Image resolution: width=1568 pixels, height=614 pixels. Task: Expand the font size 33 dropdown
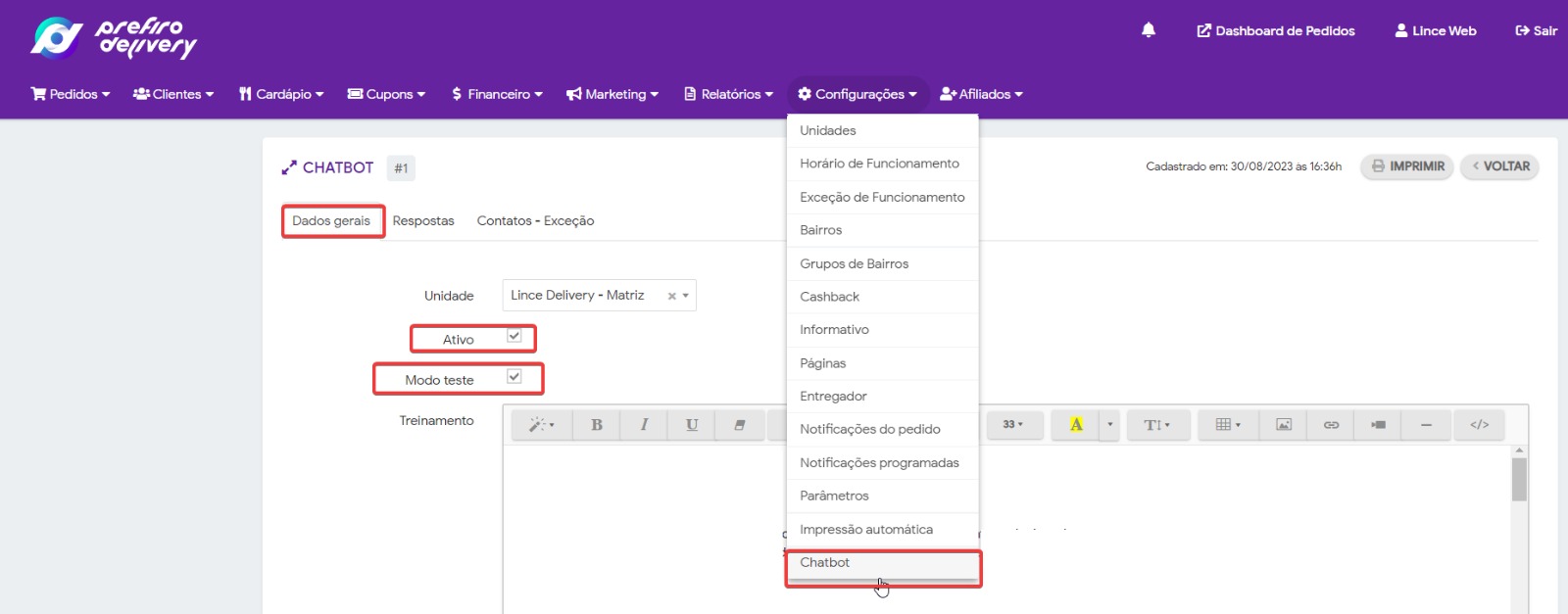[1012, 425]
